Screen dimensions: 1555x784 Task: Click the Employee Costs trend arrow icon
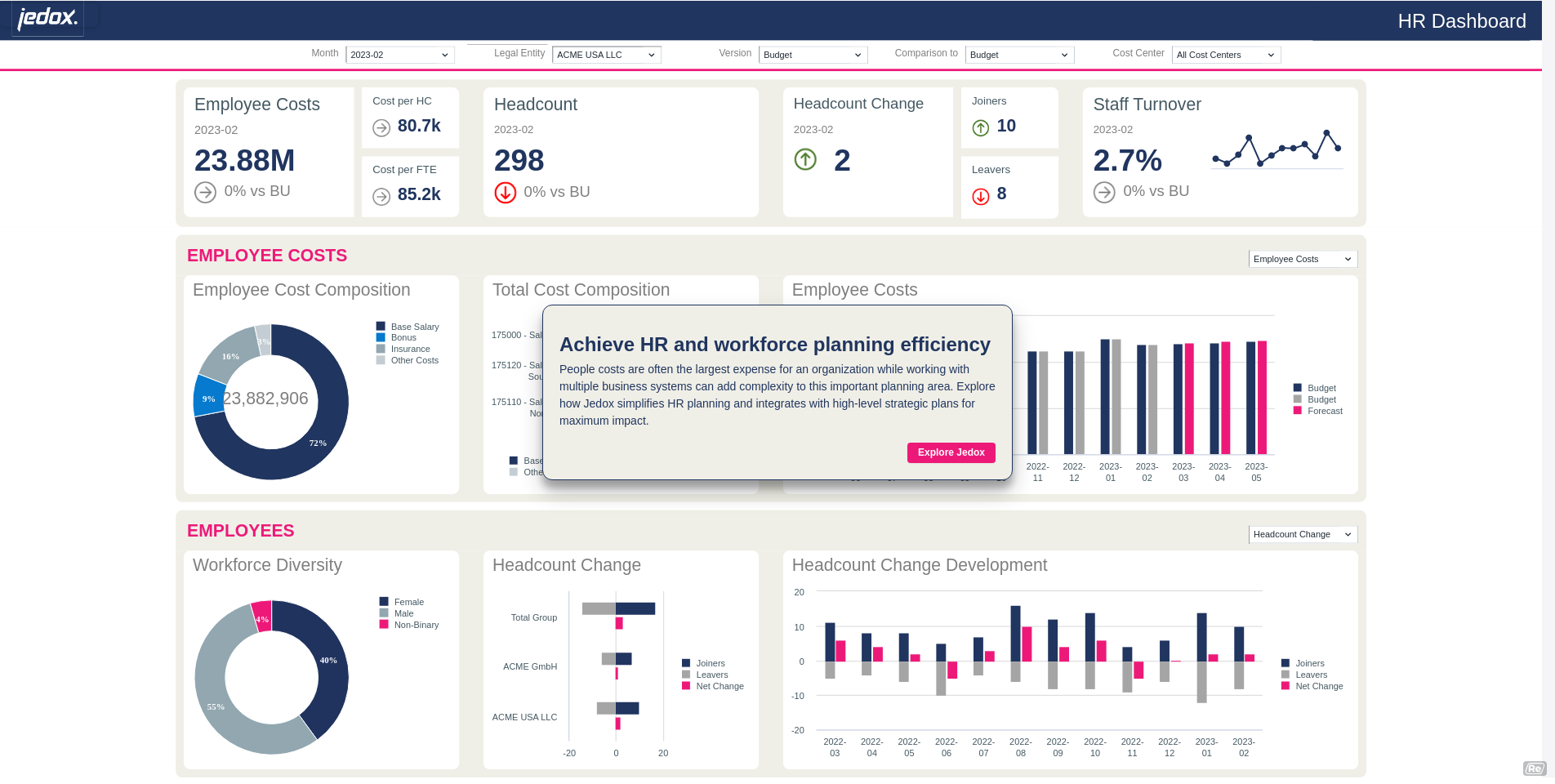click(205, 192)
